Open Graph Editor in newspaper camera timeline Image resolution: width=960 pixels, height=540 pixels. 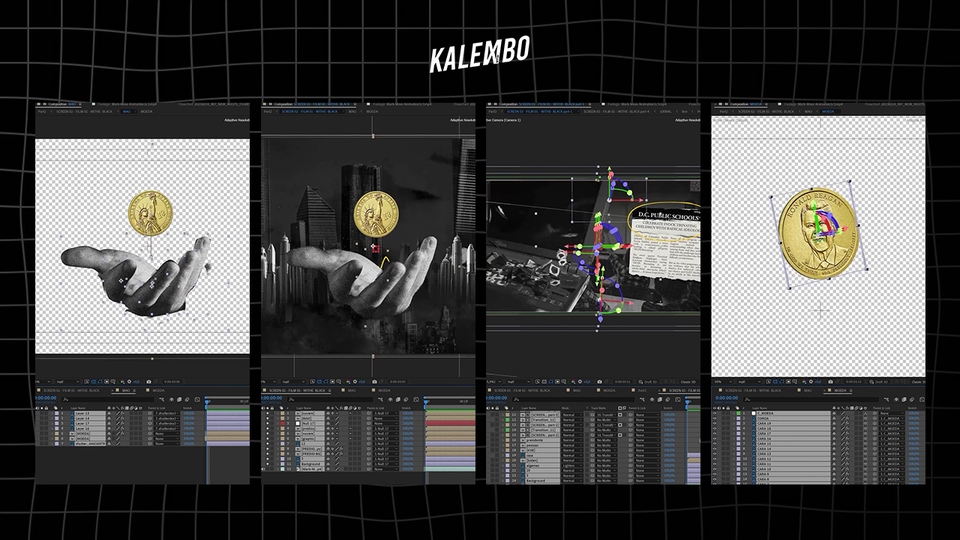click(x=678, y=399)
